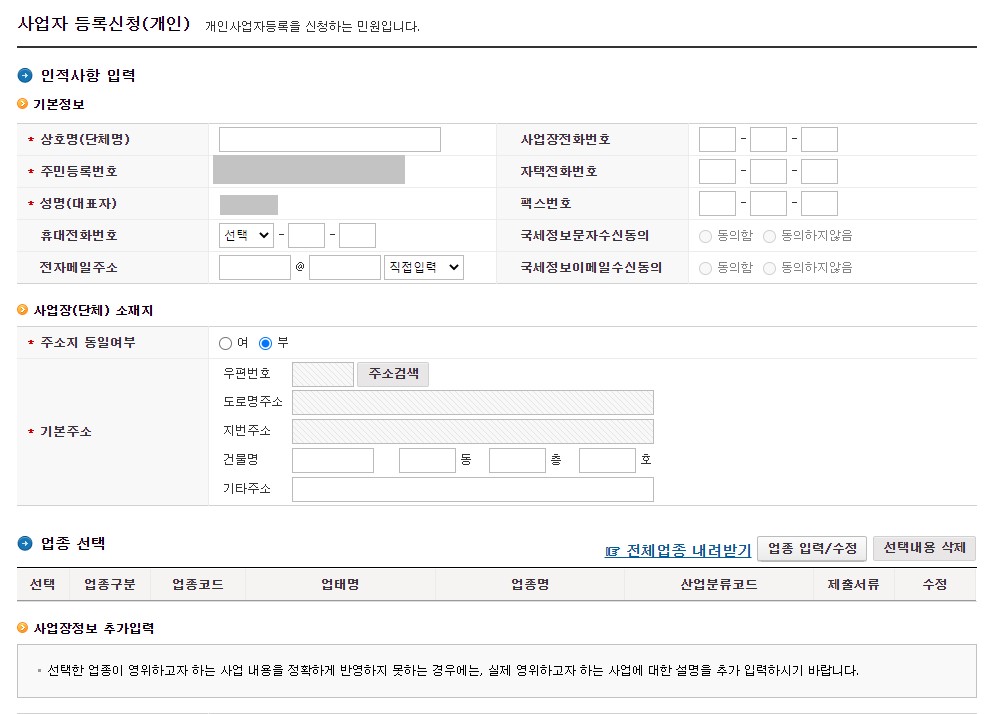
Task: Choose 동의하지않음 for 국세정보이메일수신동의
Action: 768,267
